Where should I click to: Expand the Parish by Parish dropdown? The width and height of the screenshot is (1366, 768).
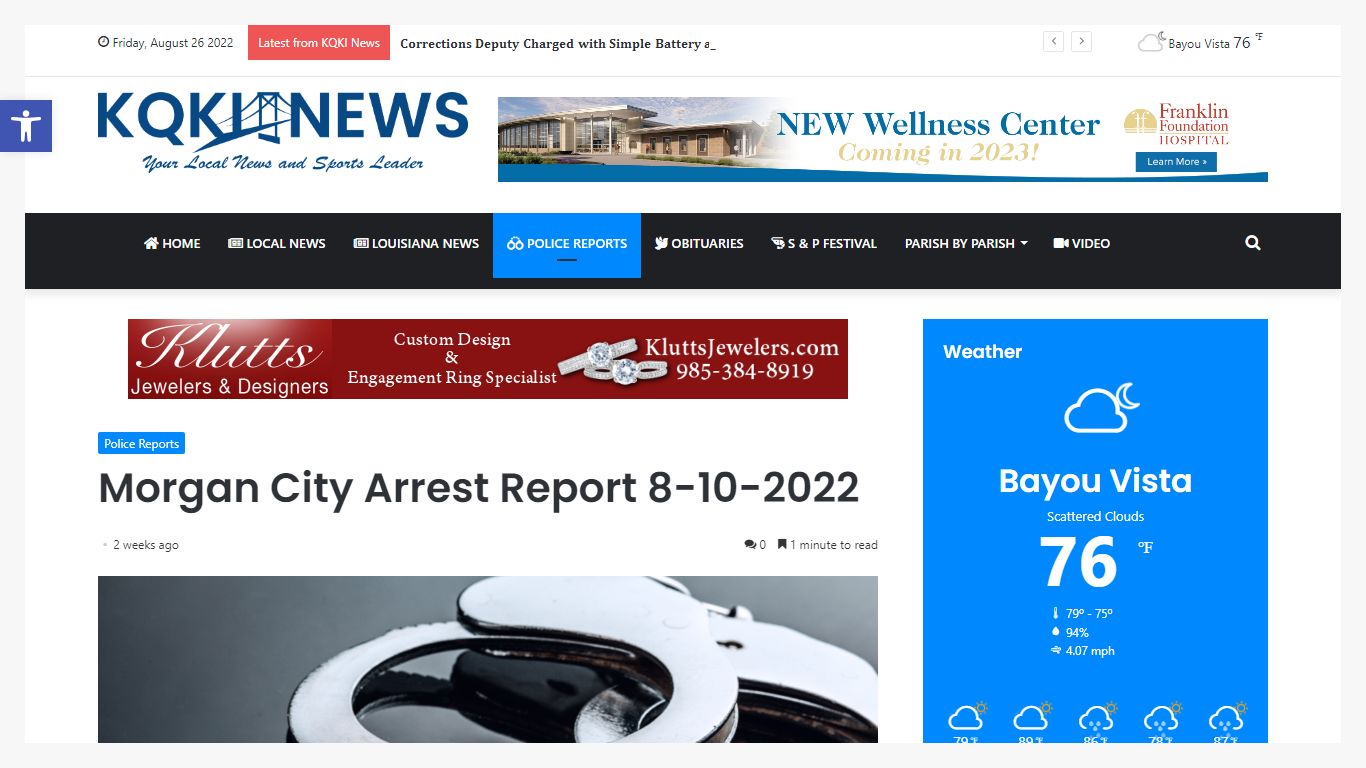coord(966,243)
